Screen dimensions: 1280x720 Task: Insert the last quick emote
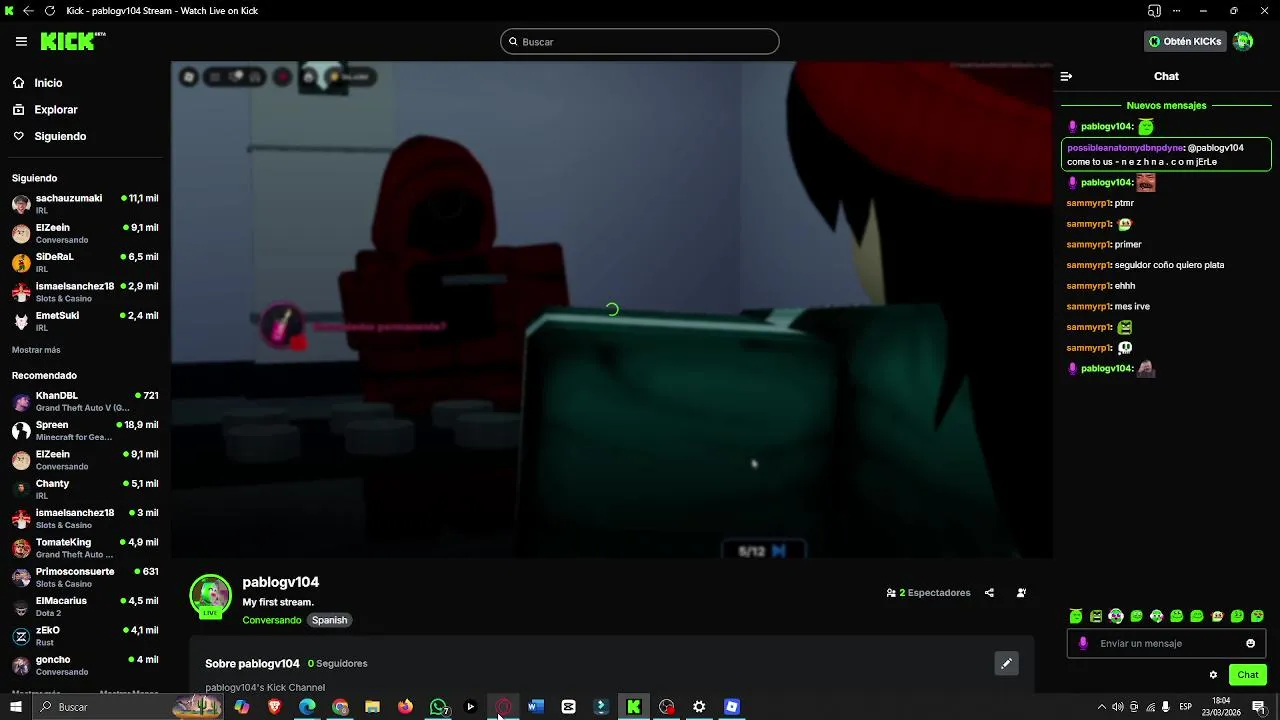pyautogui.click(x=1257, y=616)
